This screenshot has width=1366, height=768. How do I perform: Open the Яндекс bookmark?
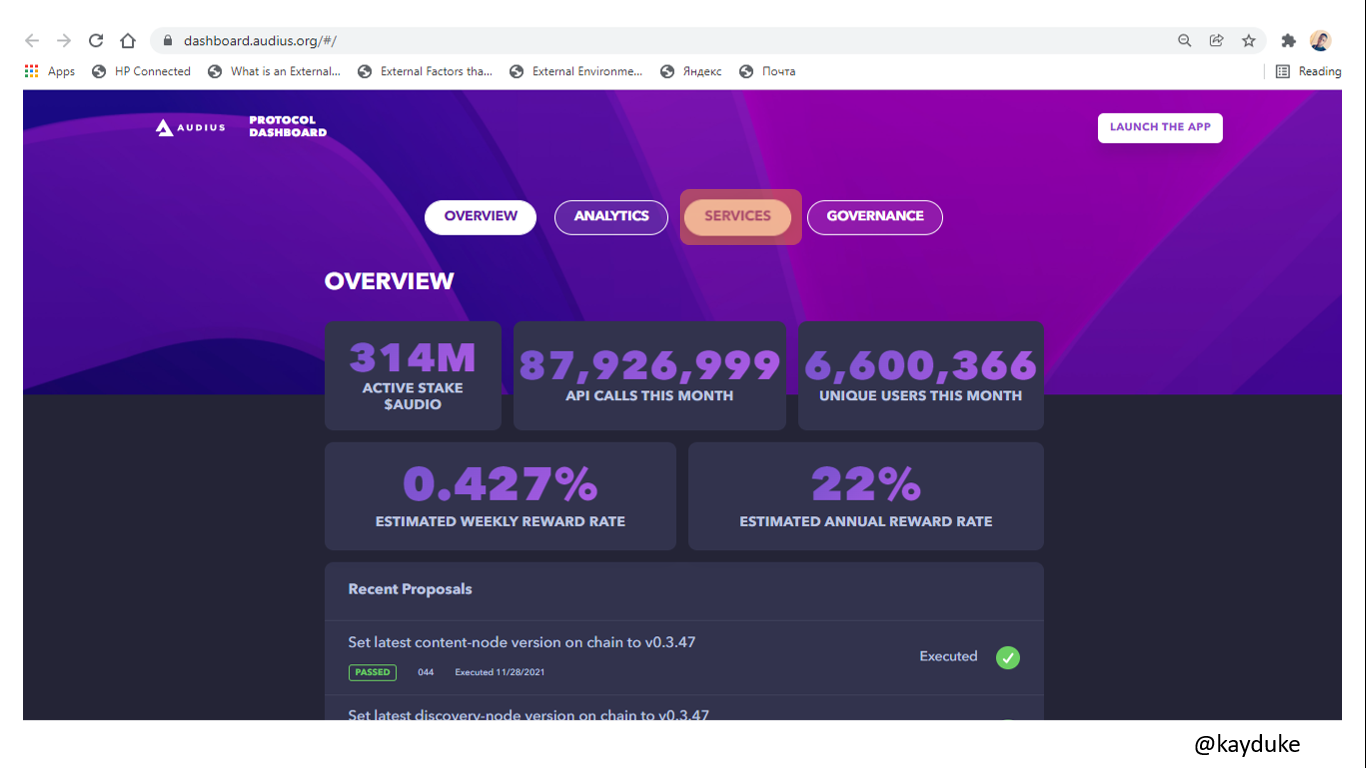pyautogui.click(x=691, y=71)
